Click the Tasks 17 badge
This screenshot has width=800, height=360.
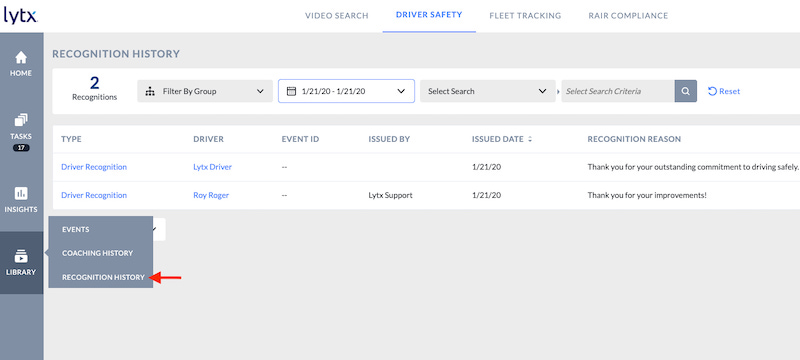(21, 148)
